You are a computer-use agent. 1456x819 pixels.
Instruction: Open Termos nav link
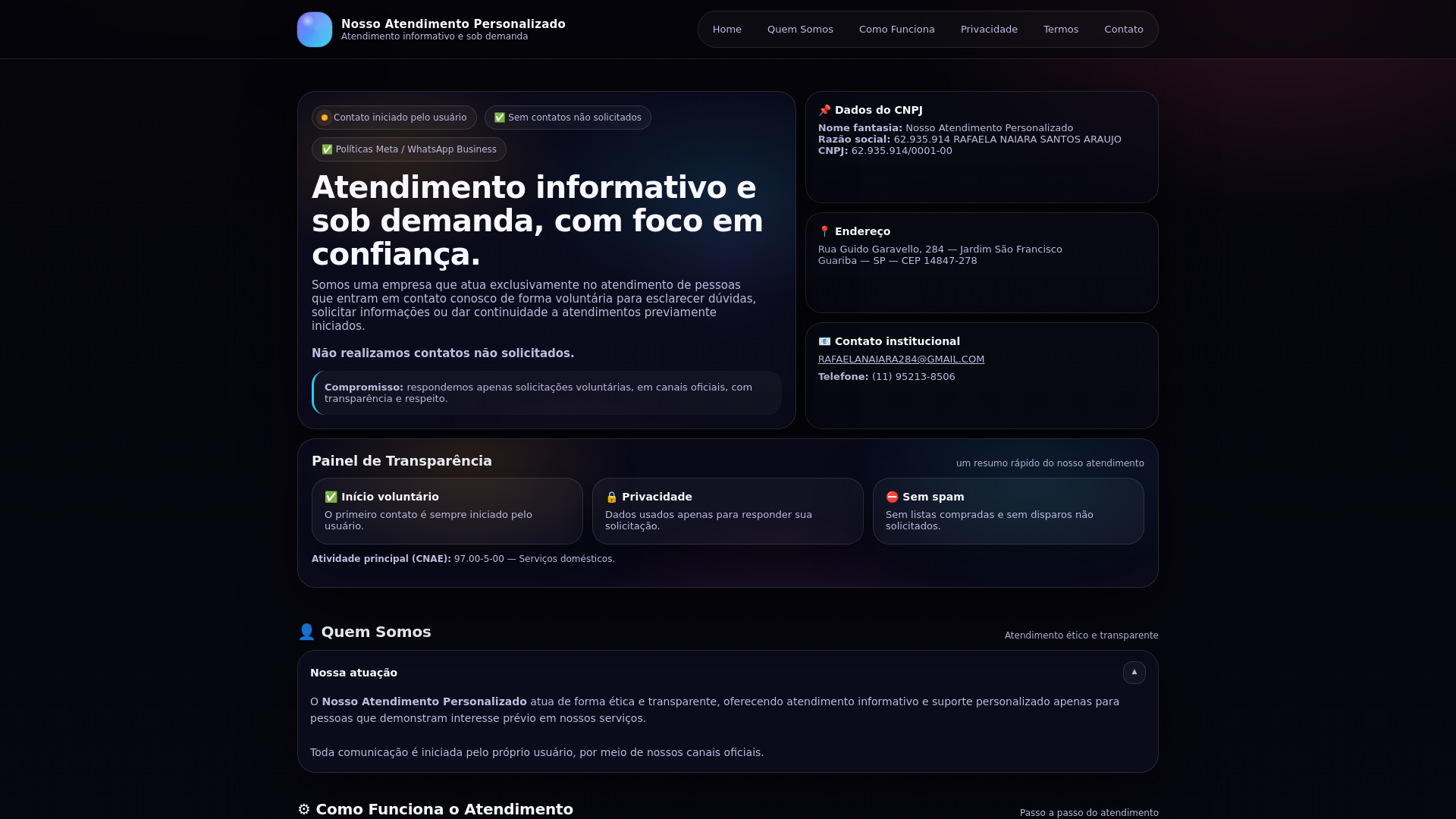pos(1060,30)
